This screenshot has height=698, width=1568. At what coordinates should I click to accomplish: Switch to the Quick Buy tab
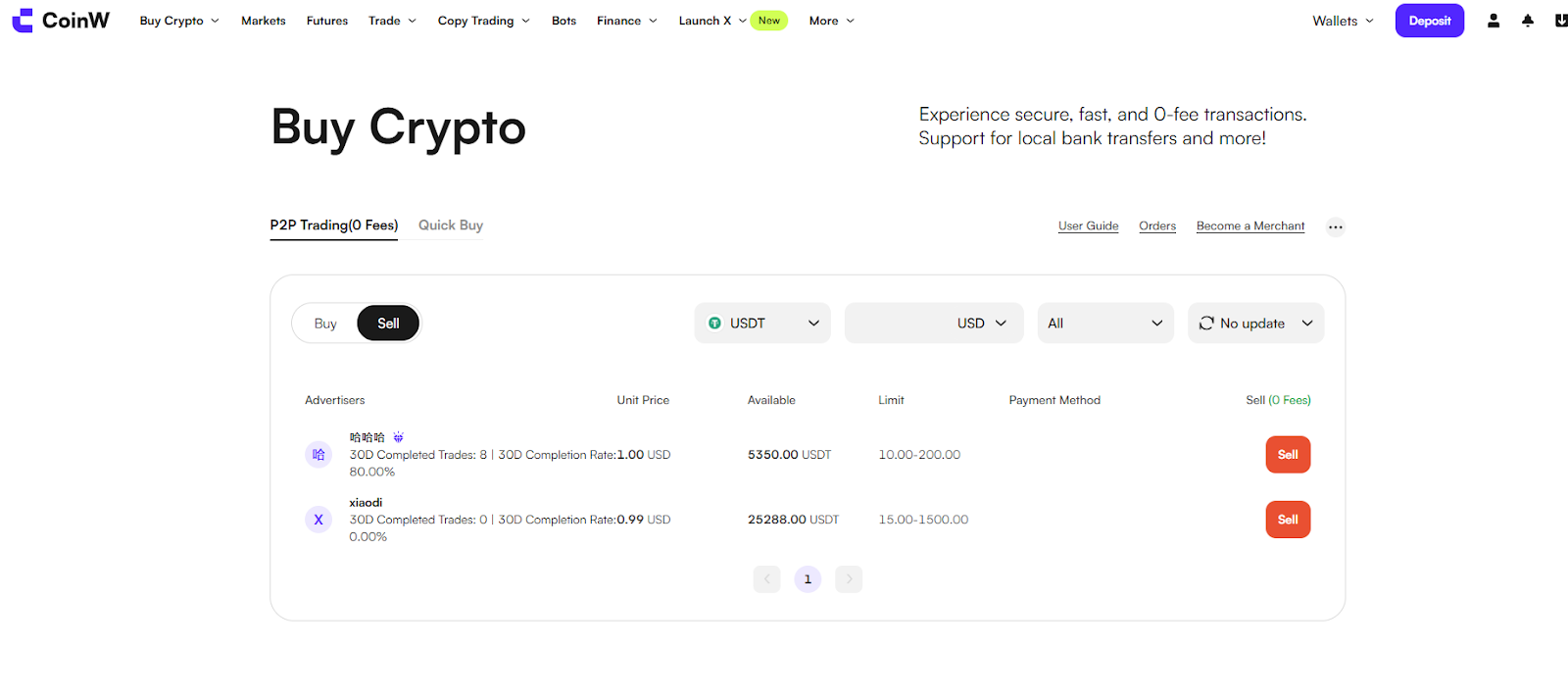tap(451, 225)
